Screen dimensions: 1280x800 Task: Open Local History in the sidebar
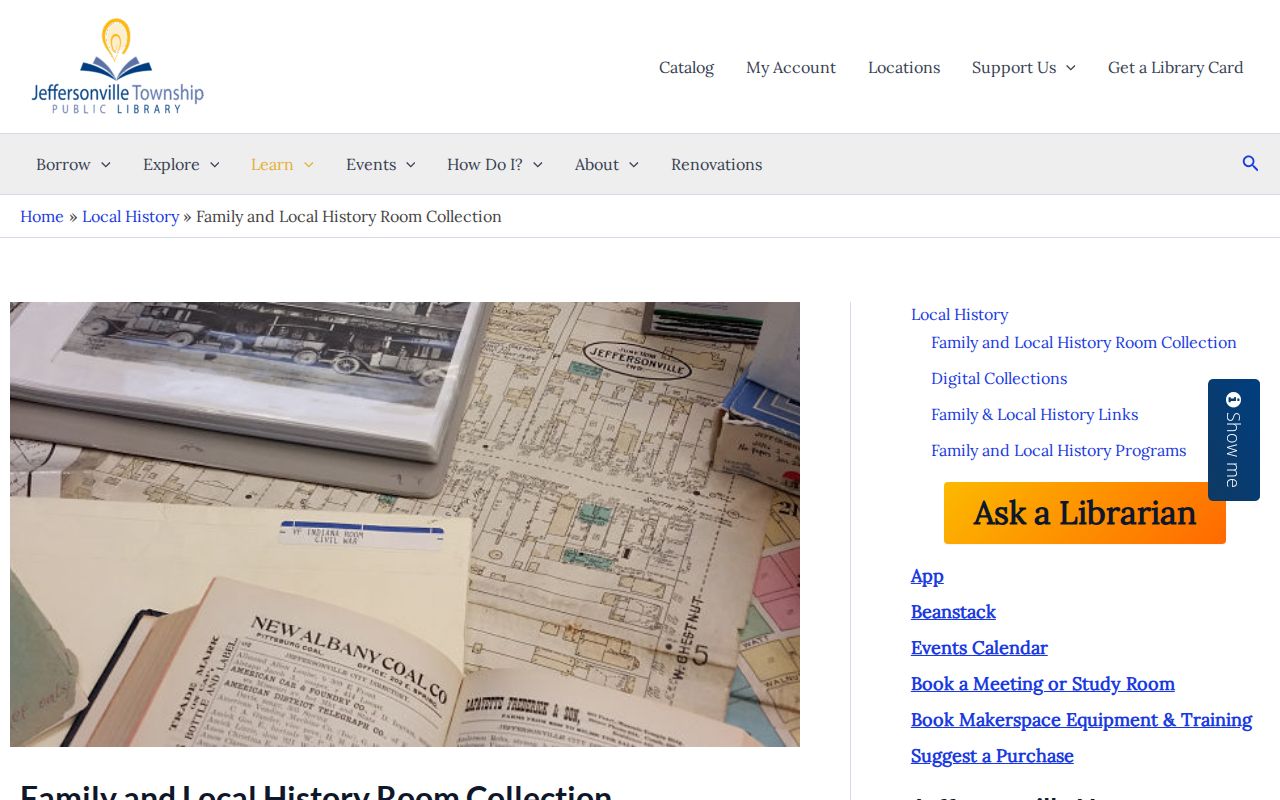pyautogui.click(x=959, y=314)
